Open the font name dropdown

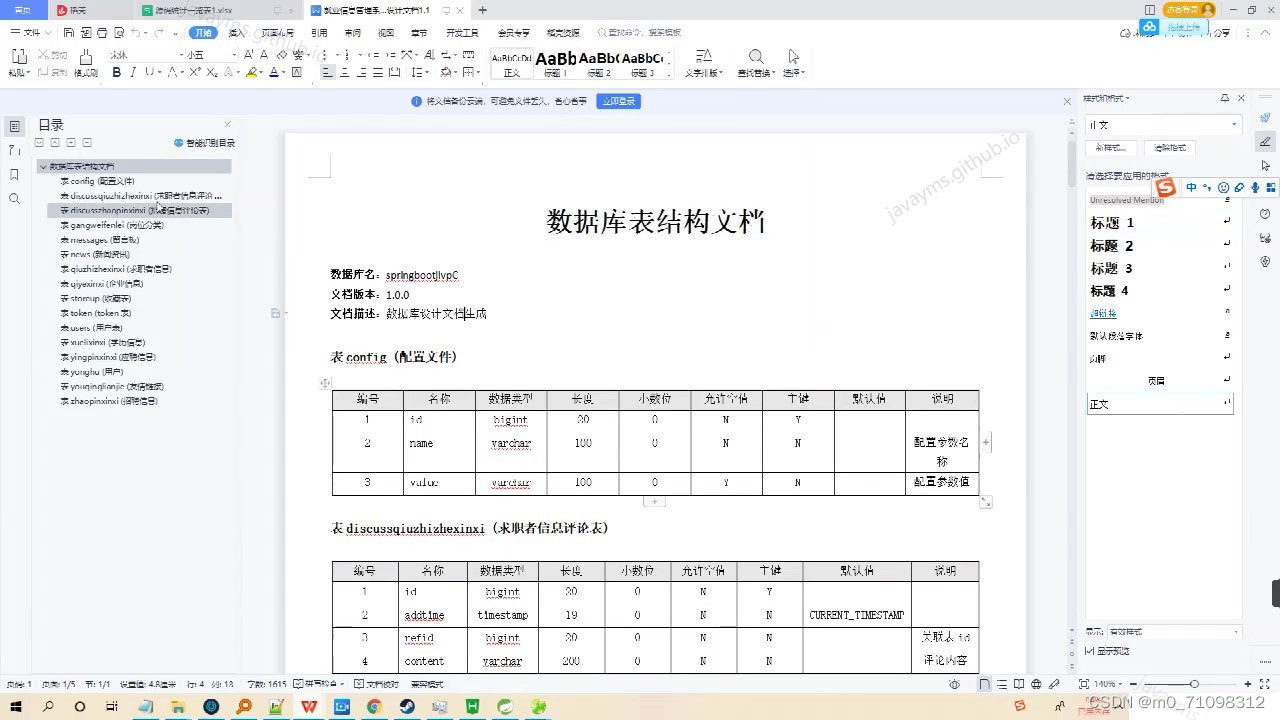pyautogui.click(x=180, y=55)
